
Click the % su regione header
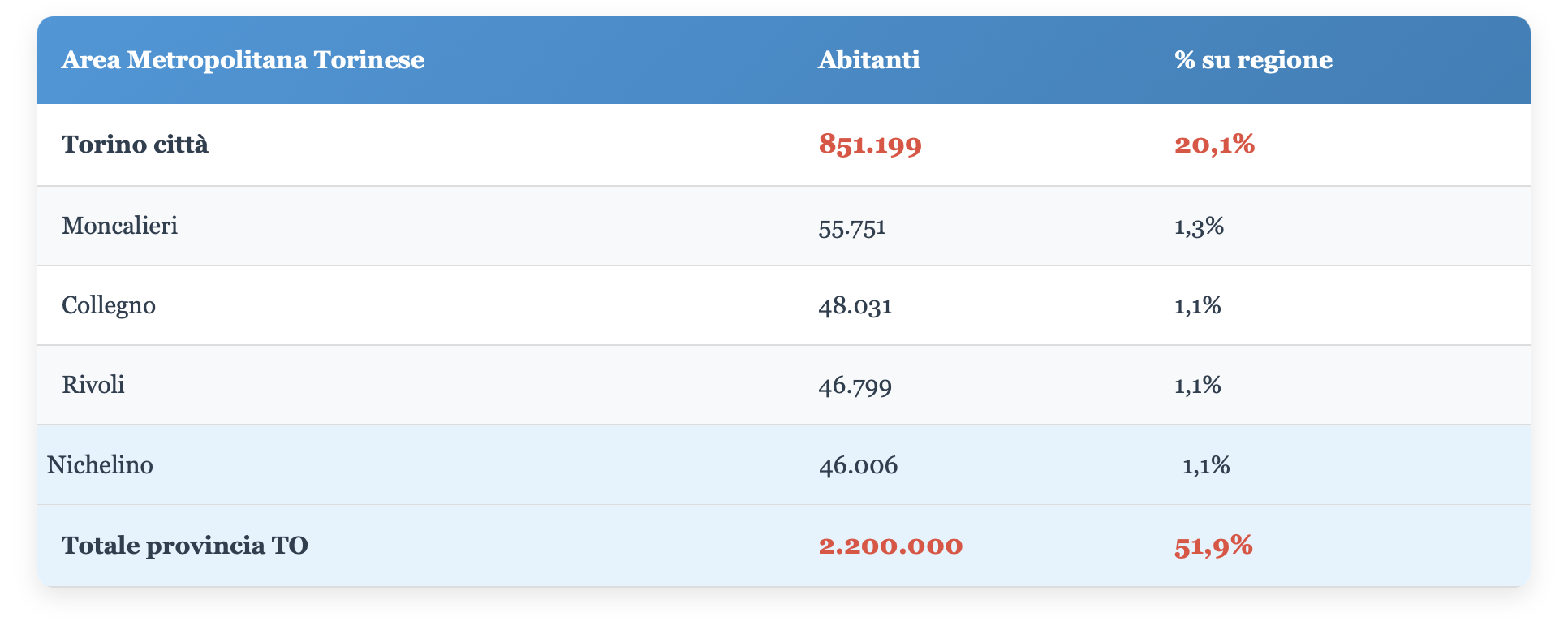point(1253,60)
